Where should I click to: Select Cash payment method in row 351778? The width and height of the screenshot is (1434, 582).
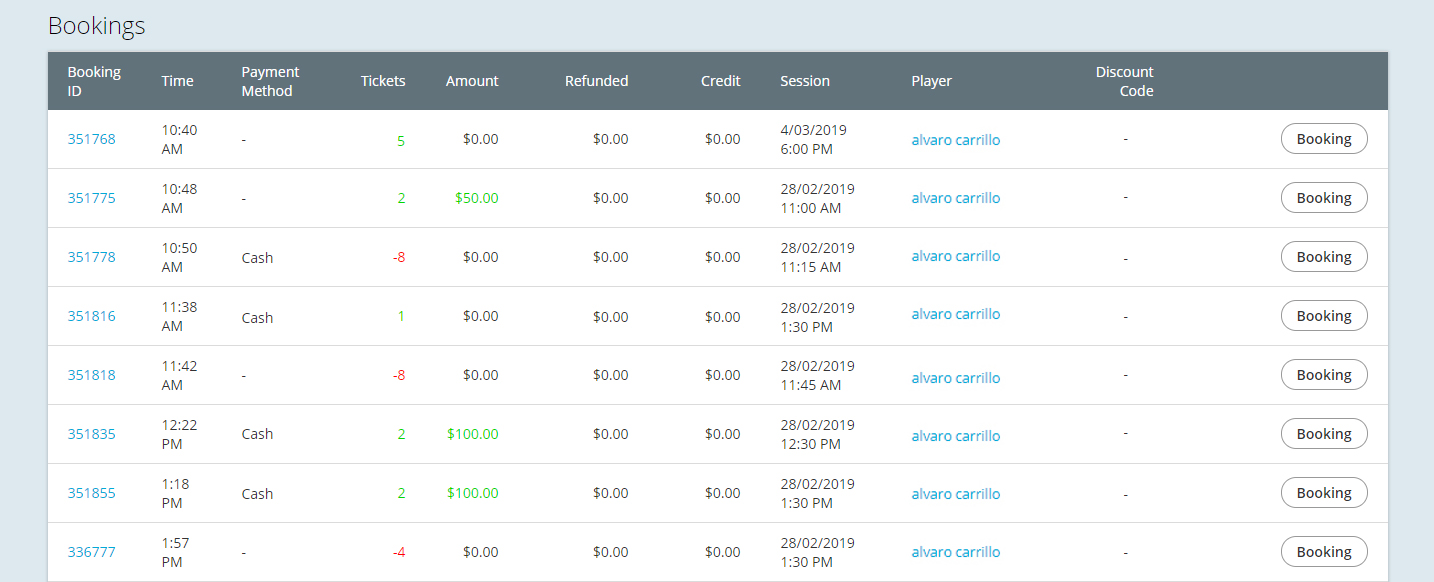(x=257, y=258)
